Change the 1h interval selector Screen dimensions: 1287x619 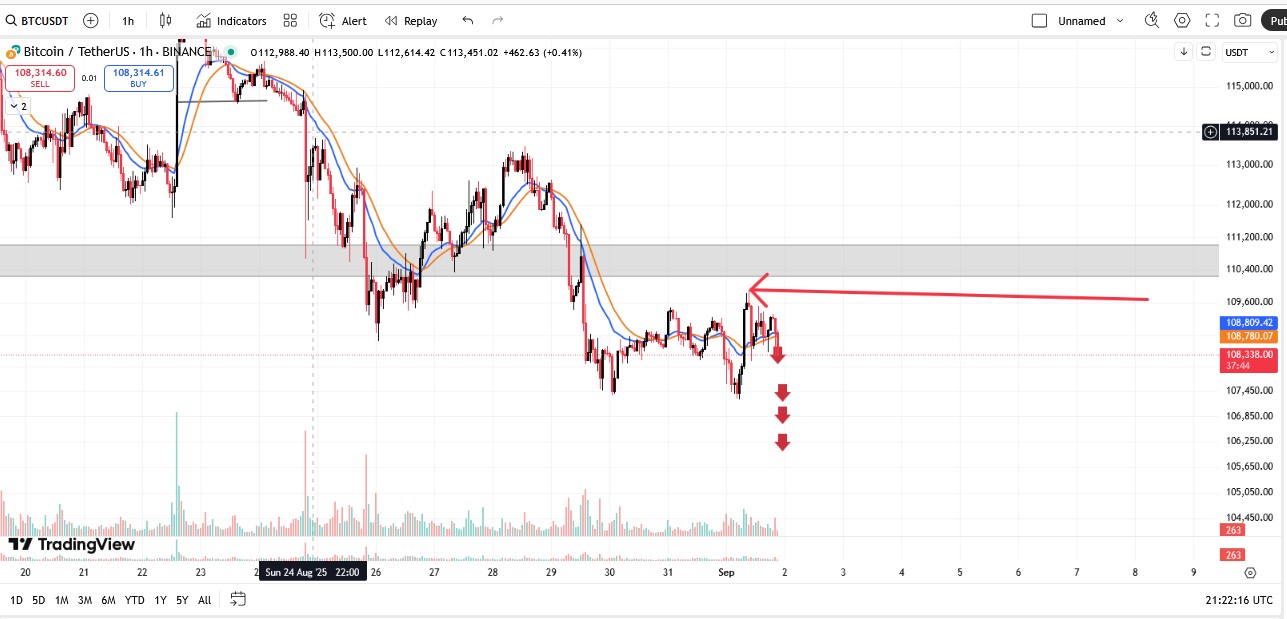coord(128,20)
